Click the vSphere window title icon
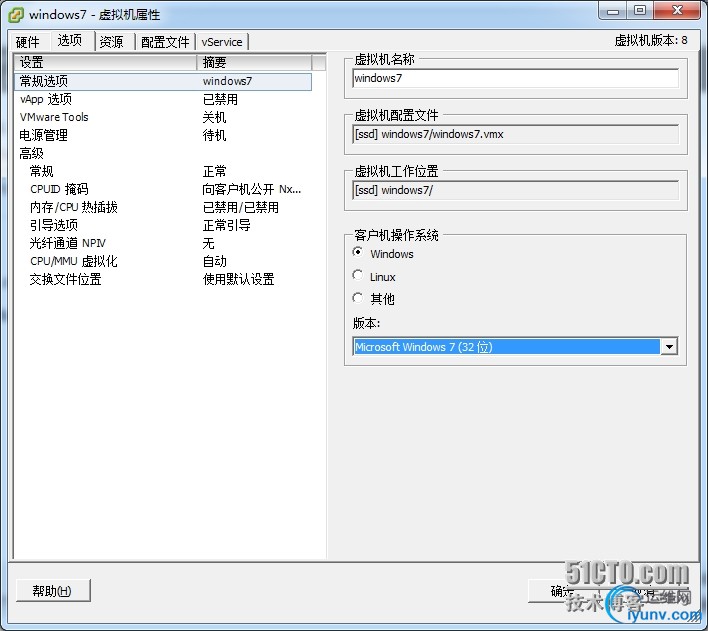Image resolution: width=708 pixels, height=631 pixels. (x=16, y=14)
